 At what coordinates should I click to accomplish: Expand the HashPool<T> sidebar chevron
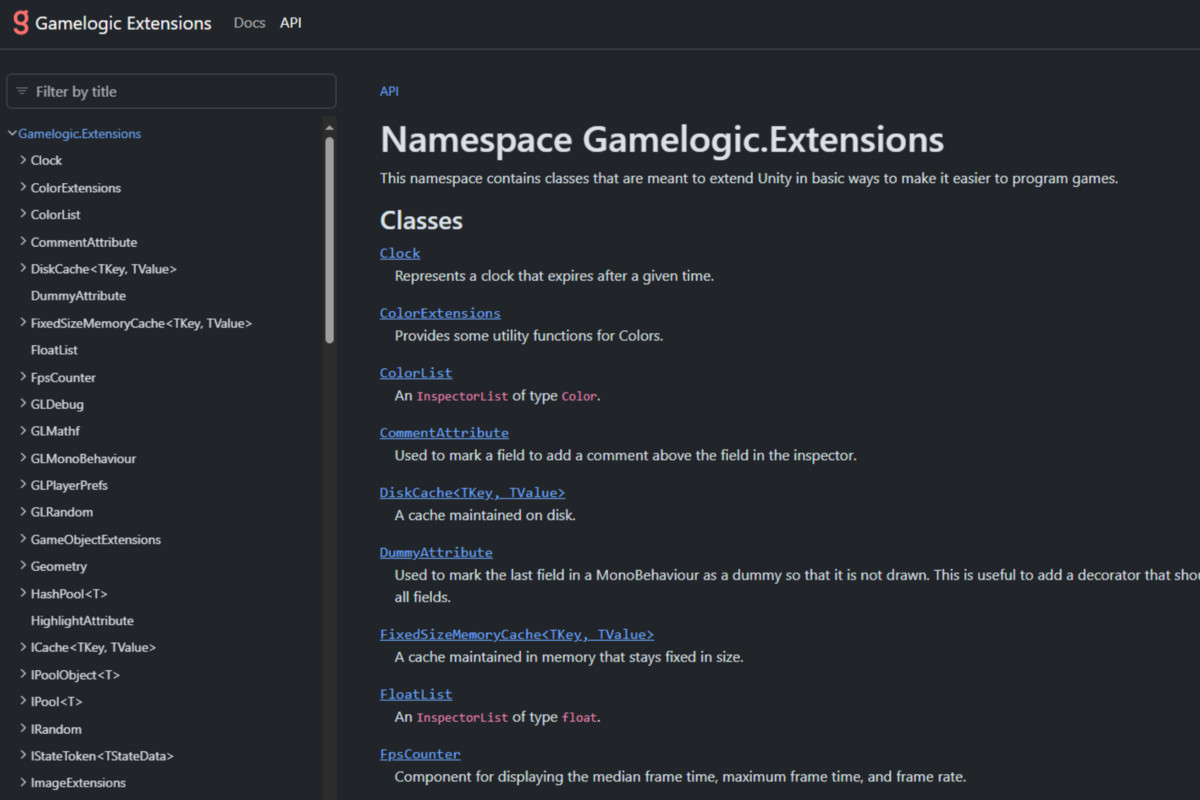coord(23,593)
